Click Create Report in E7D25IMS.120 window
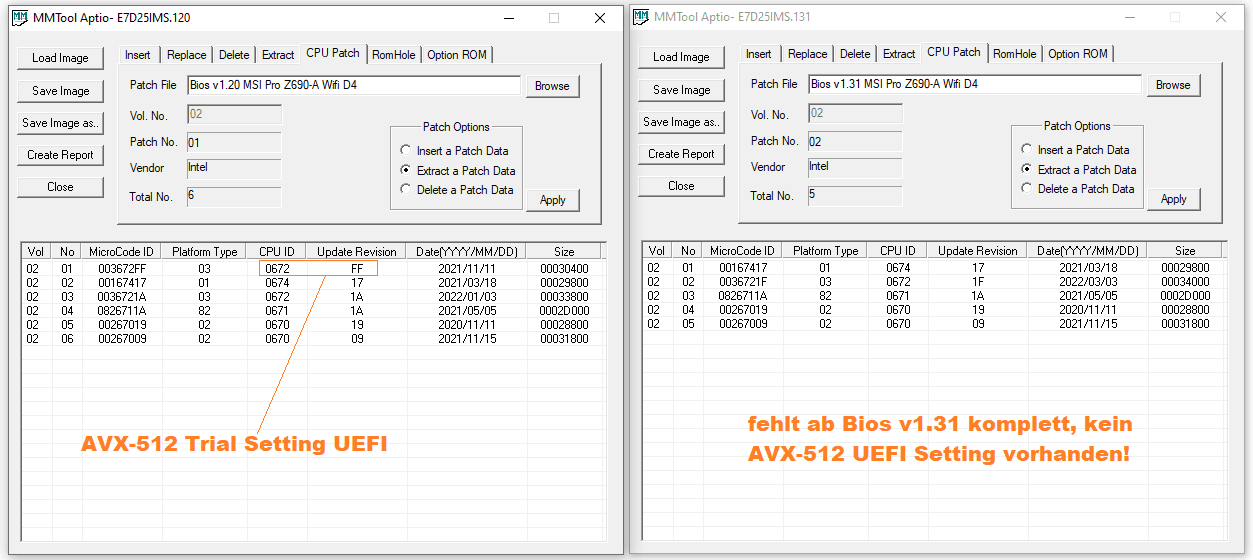Screen dimensions: 1253x560 [60, 155]
